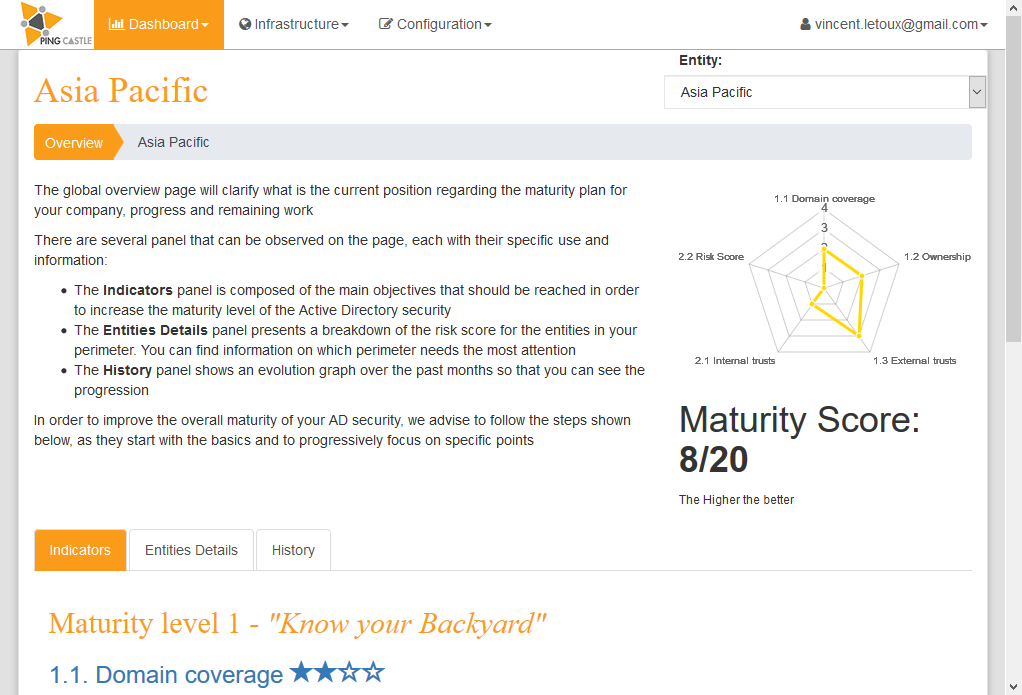The image size is (1022, 695).
Task: Click the Configuration edit pencil icon
Action: pos(386,24)
